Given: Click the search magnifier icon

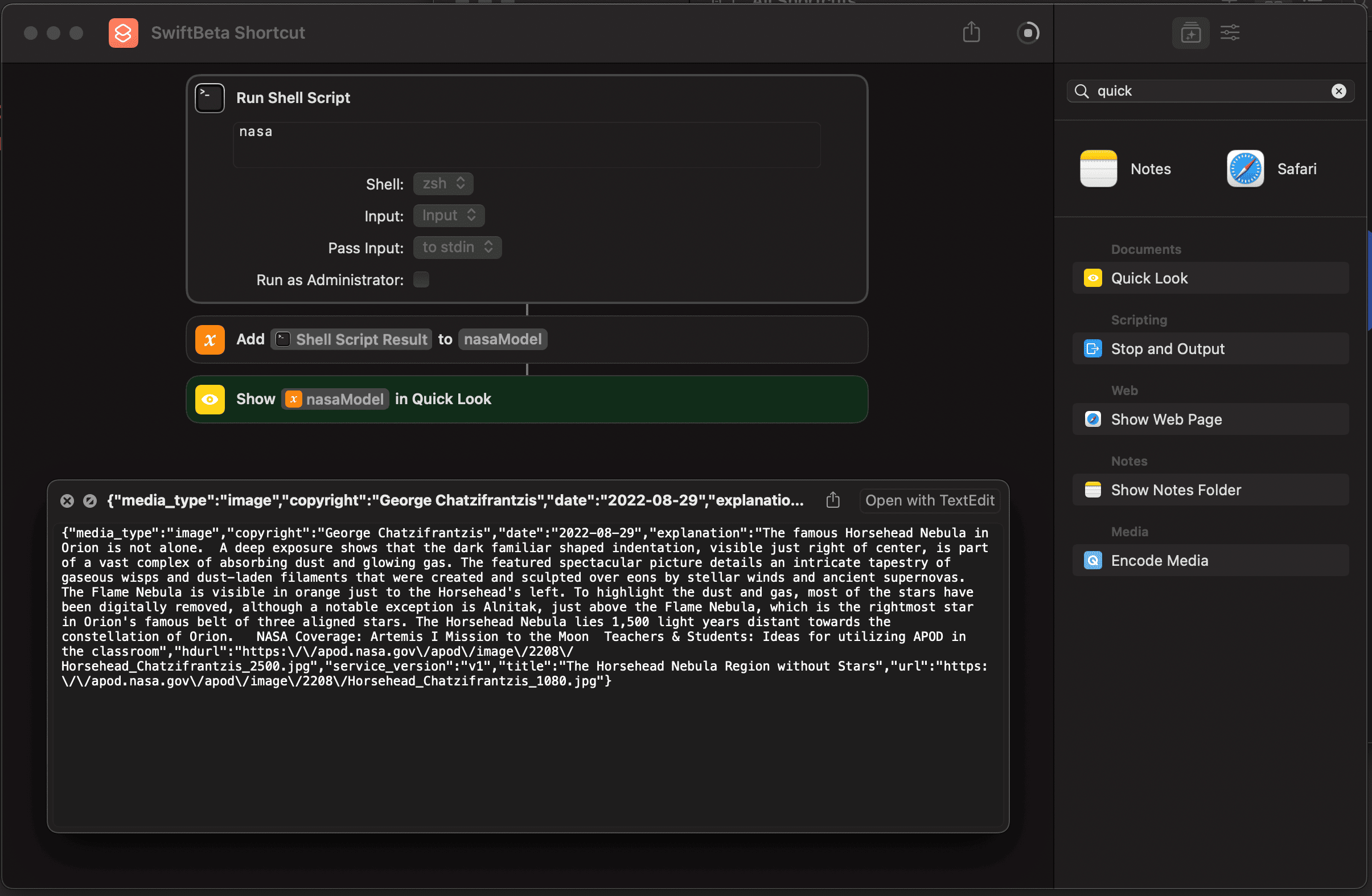Looking at the screenshot, I should pyautogui.click(x=1082, y=91).
